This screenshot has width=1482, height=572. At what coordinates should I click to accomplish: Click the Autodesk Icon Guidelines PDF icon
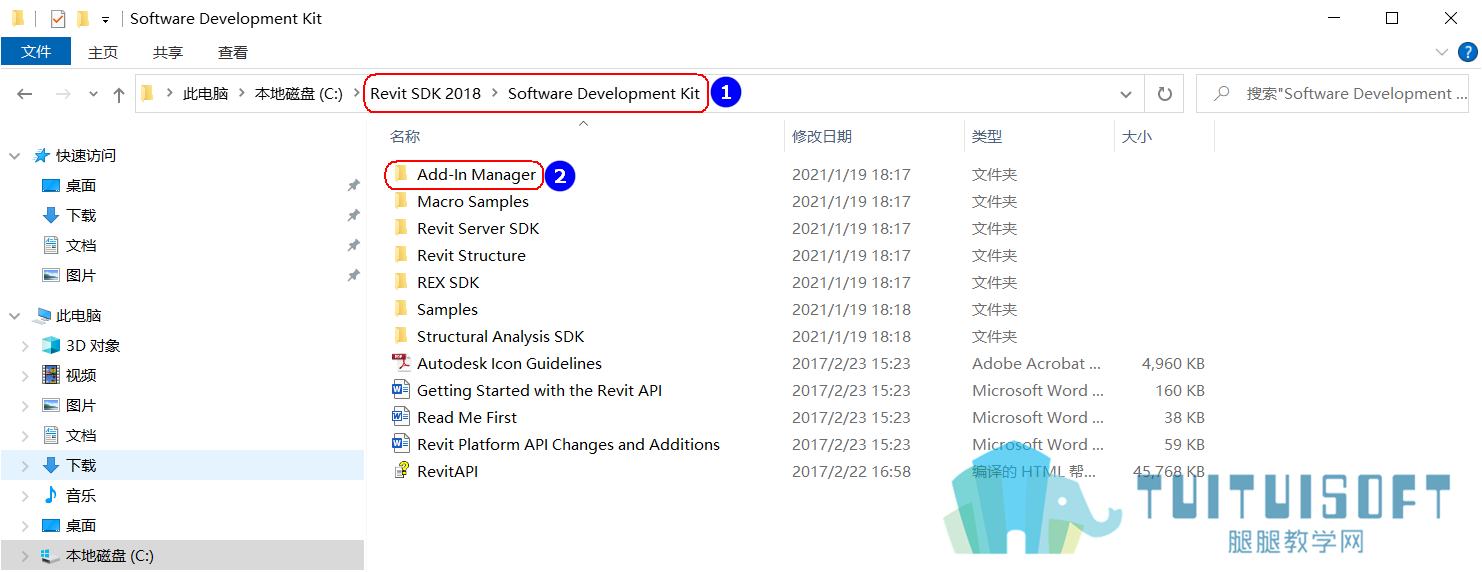pos(401,363)
